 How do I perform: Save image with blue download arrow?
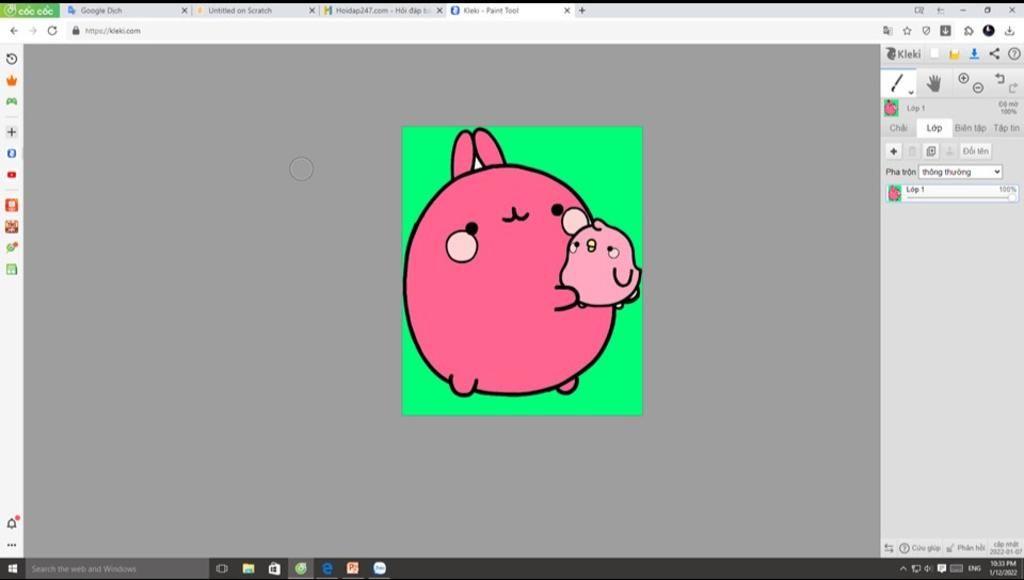click(974, 54)
